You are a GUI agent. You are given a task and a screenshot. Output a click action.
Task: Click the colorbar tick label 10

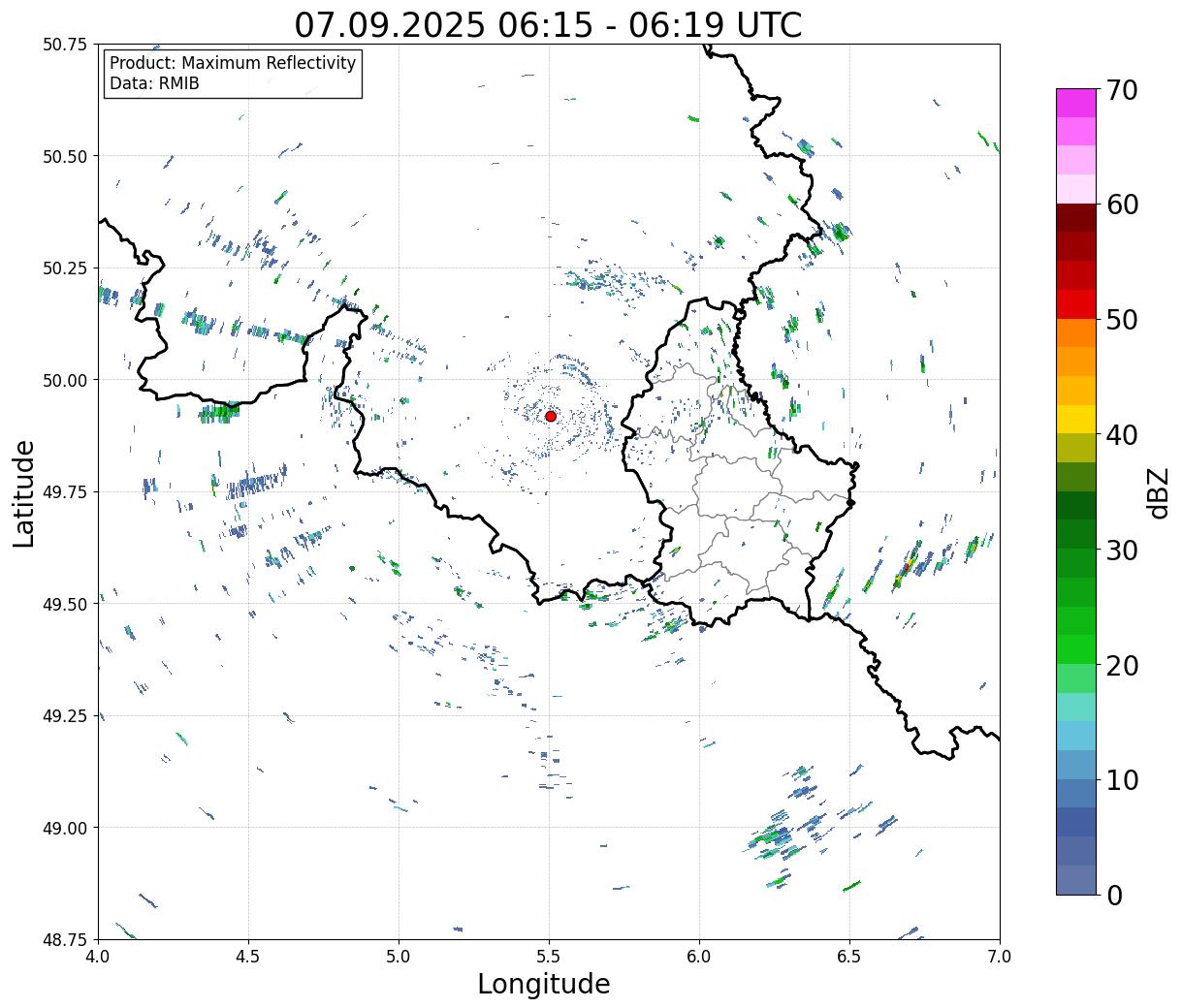1121,779
